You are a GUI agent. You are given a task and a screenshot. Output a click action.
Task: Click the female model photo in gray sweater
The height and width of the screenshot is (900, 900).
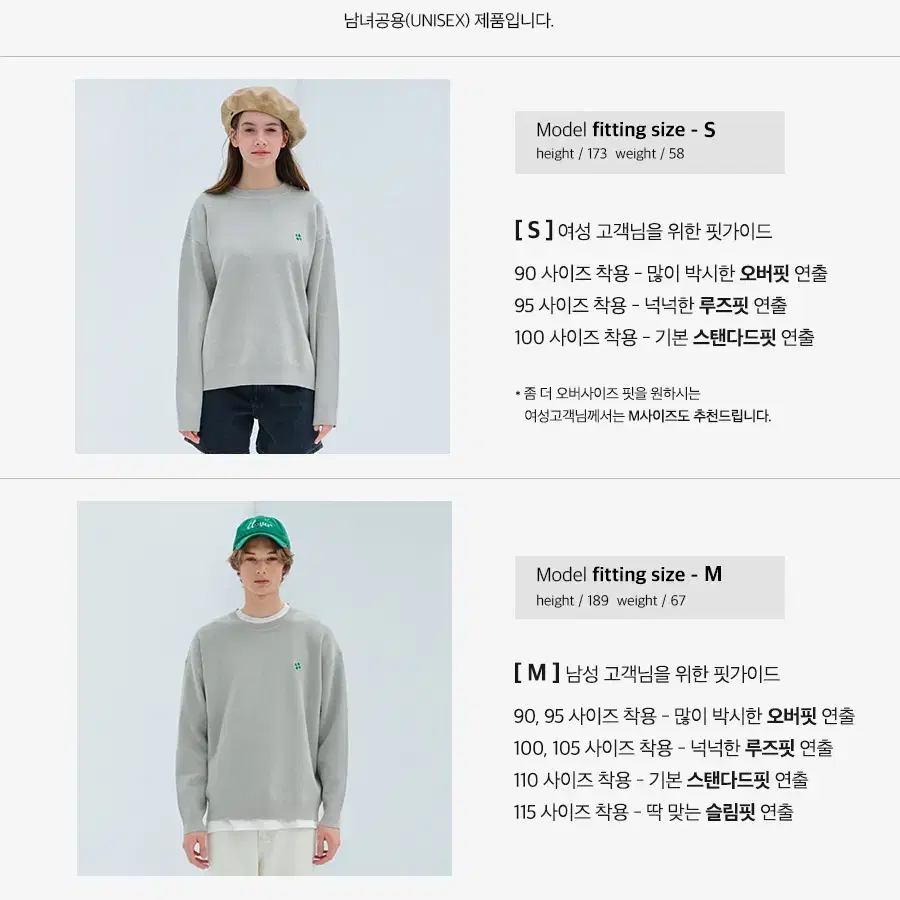click(x=262, y=266)
